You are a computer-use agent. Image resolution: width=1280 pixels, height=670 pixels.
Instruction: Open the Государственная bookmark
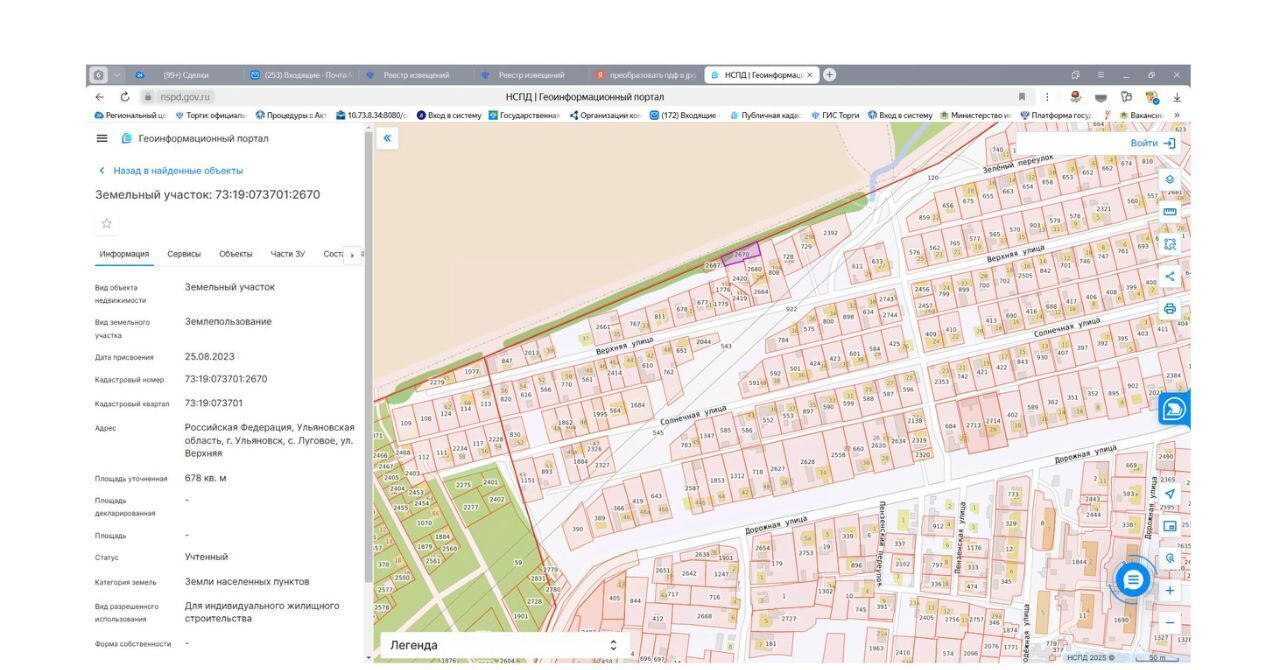click(524, 115)
